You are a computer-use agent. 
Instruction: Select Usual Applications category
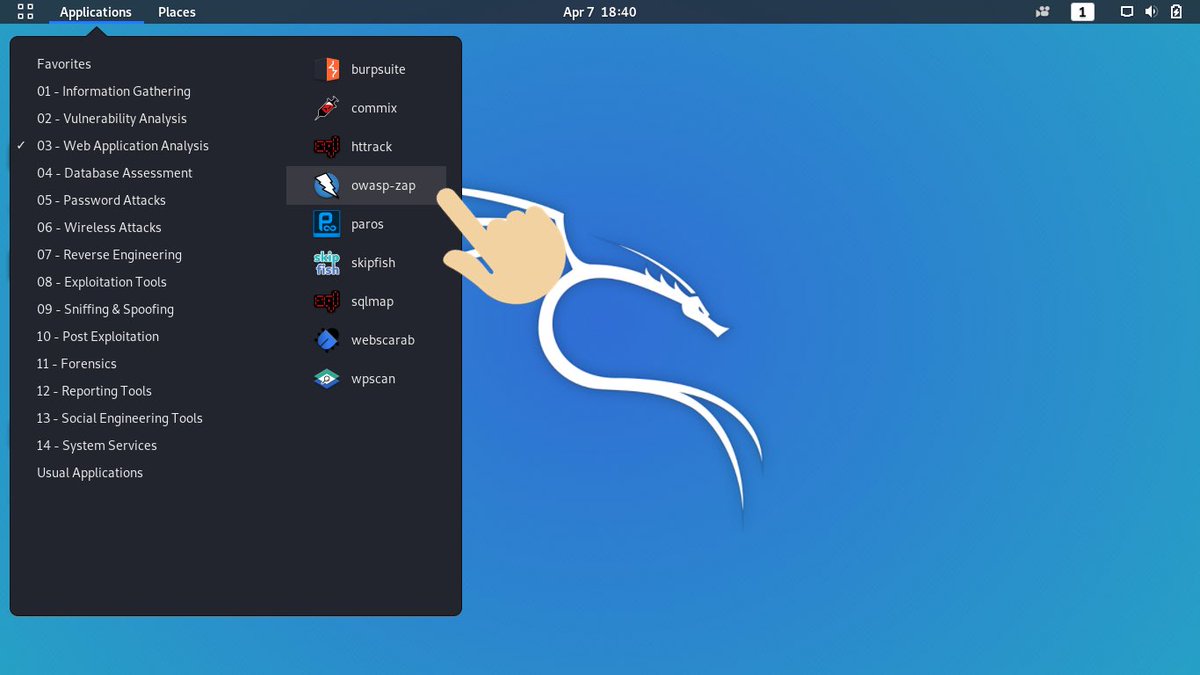(x=90, y=473)
